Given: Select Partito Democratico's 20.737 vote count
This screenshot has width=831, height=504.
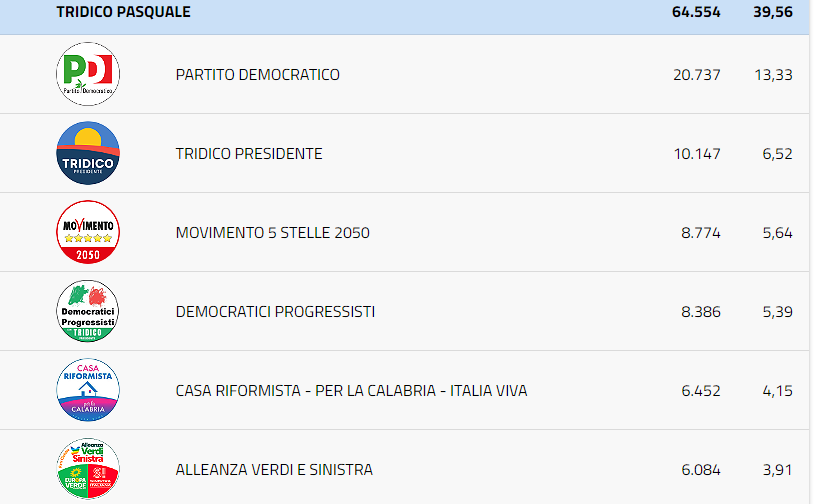Looking at the screenshot, I should pyautogui.click(x=697, y=75).
